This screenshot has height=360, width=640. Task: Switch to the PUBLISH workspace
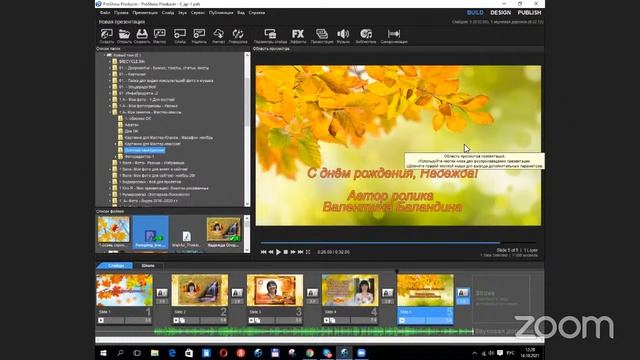[529, 13]
